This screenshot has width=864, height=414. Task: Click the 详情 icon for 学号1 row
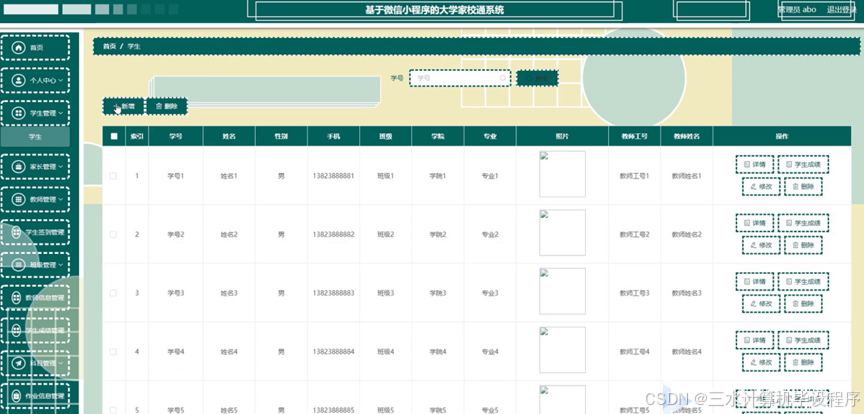pyautogui.click(x=747, y=164)
